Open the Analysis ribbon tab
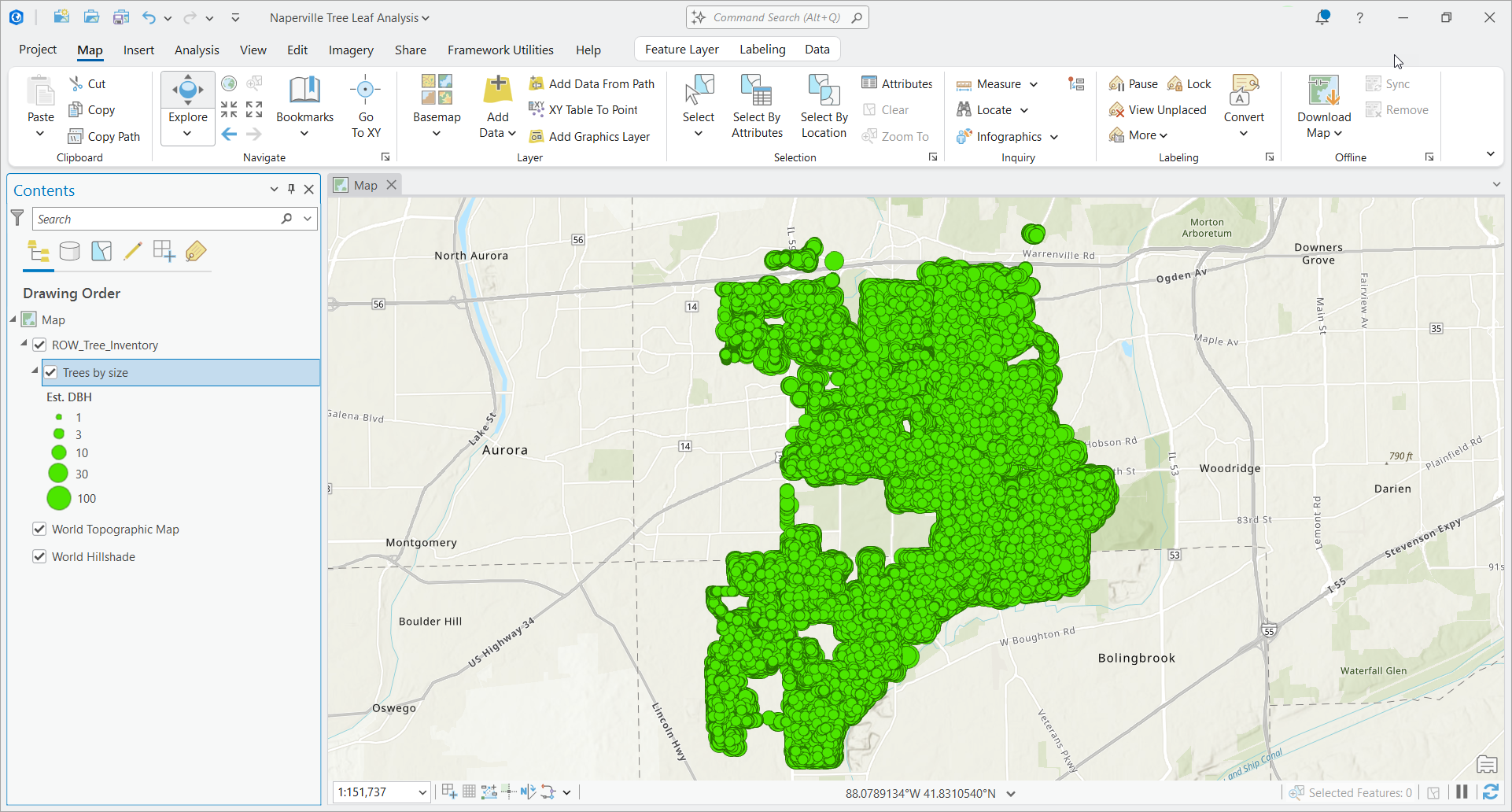 pyautogui.click(x=197, y=50)
